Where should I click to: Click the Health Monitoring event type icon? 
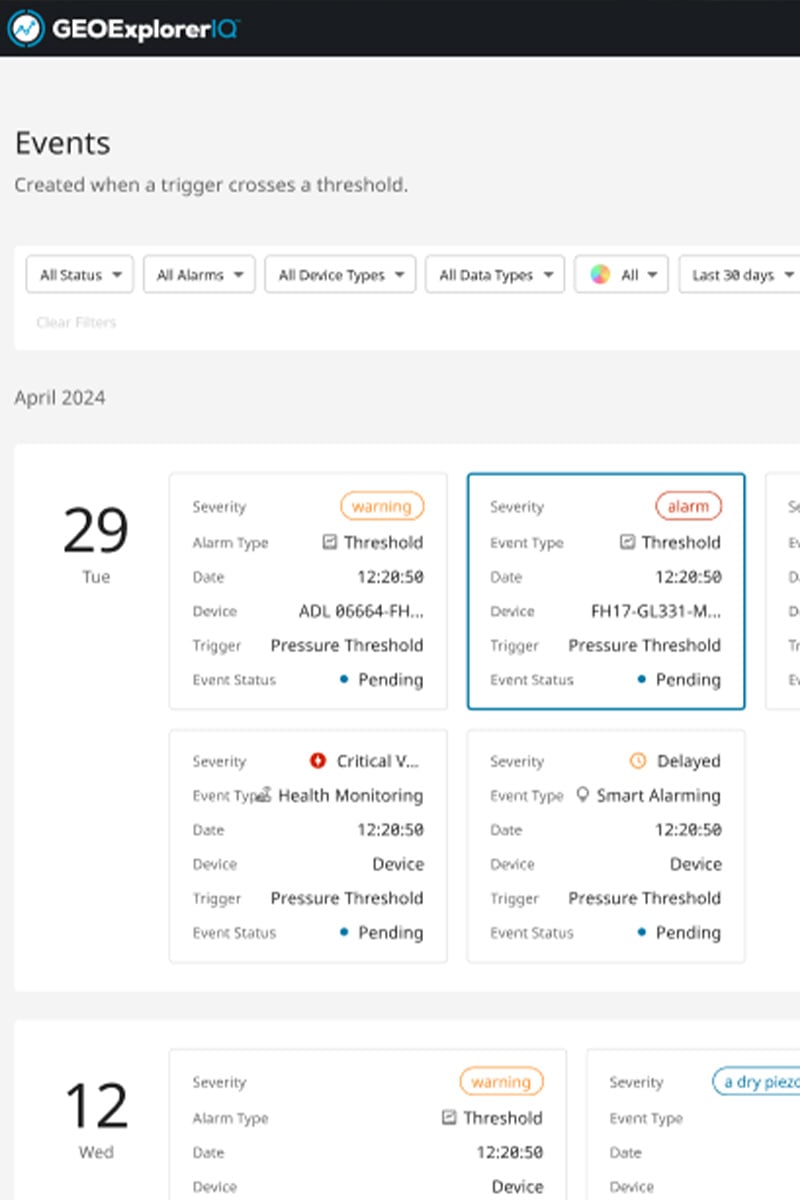(263, 796)
